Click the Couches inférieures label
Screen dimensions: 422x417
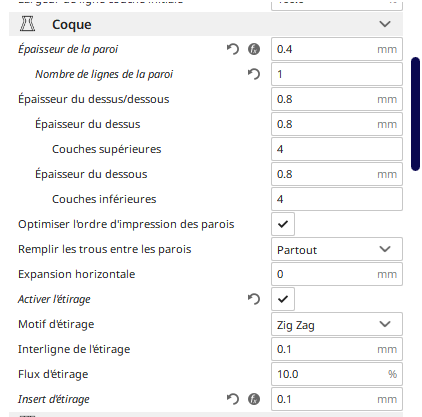coord(104,199)
